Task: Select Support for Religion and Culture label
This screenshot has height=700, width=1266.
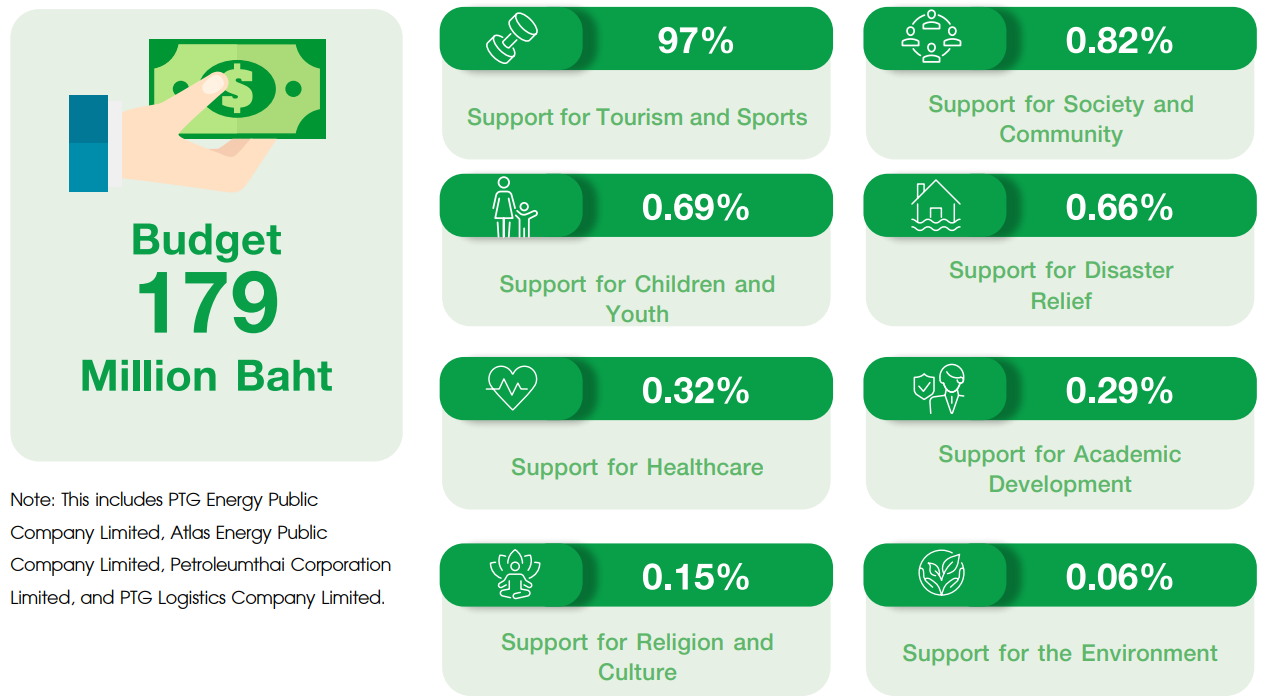Action: coord(637,656)
